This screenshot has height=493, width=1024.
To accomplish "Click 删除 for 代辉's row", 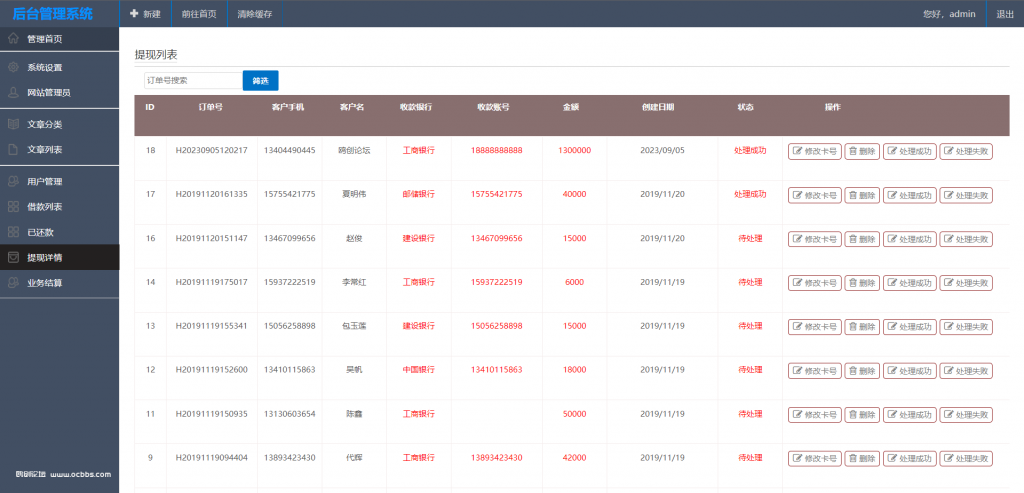I will click(x=862, y=458).
